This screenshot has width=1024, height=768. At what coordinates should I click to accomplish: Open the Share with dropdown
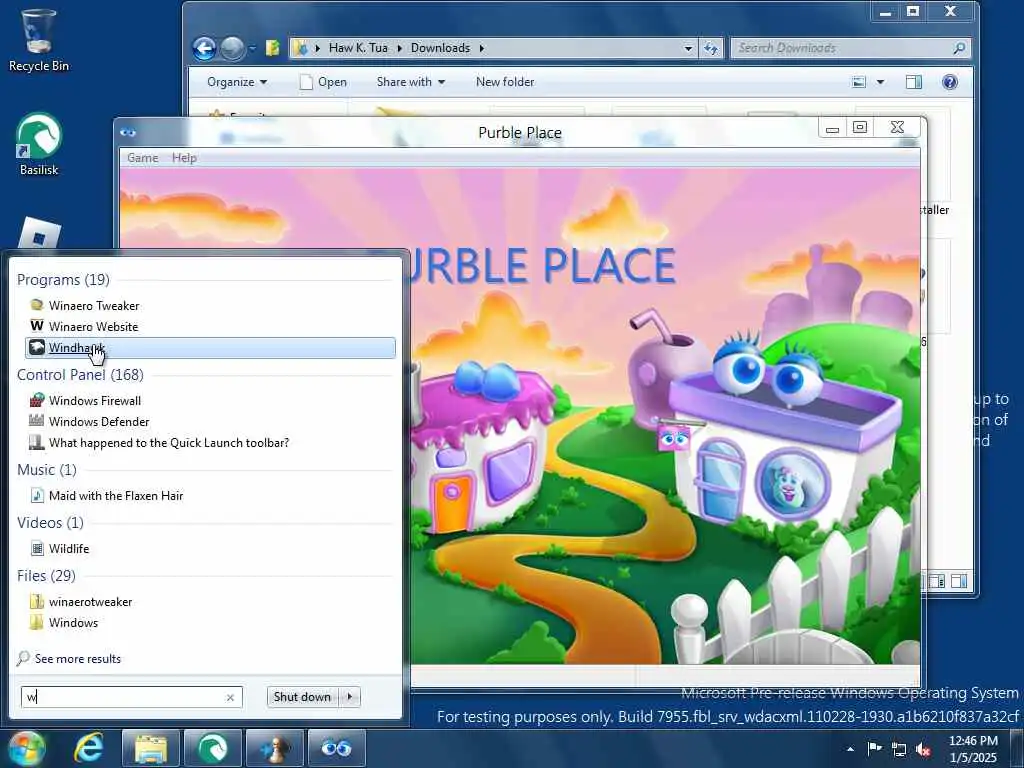[410, 82]
